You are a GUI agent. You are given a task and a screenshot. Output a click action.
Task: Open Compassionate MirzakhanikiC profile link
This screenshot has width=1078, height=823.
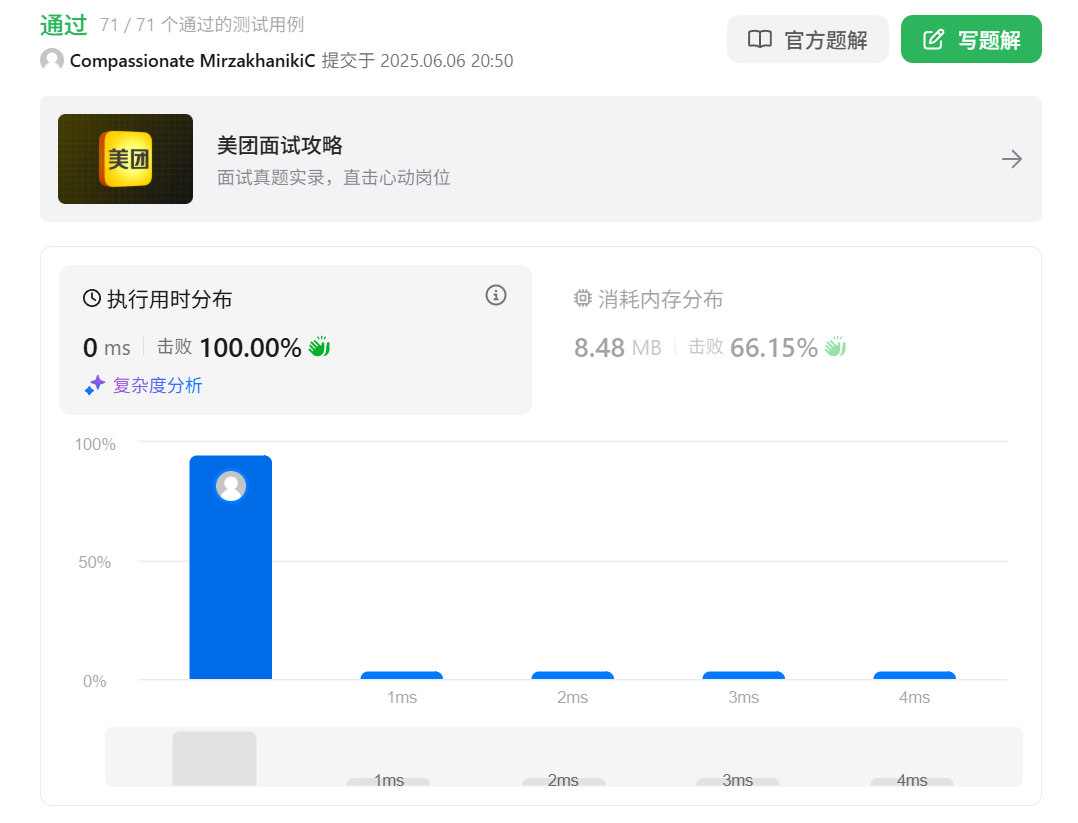[x=192, y=61]
